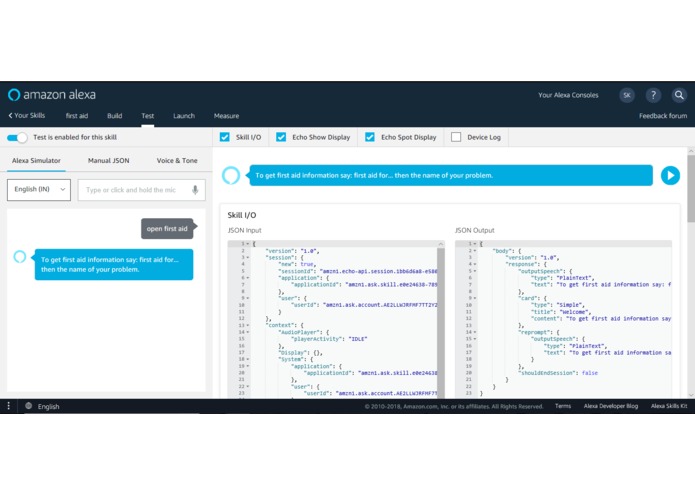Collapse the context fold at line 13 in JSON Input
Screen dimensions: 695x494
(248, 325)
